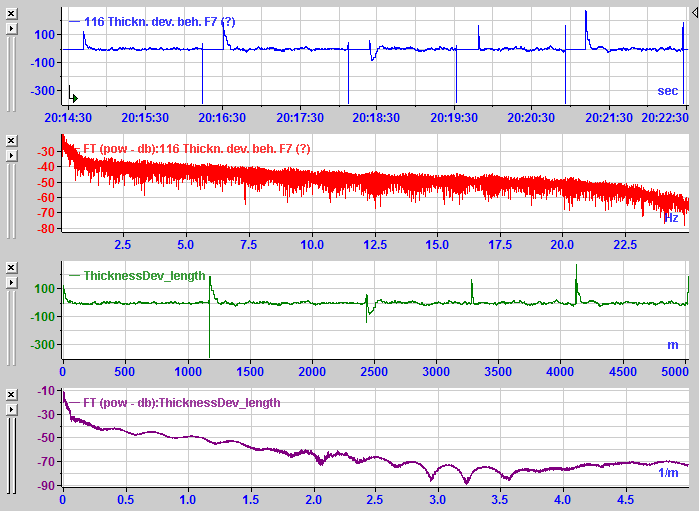Click the triangle arrow at top-right corner
The width and height of the screenshot is (699, 511).
695,12
